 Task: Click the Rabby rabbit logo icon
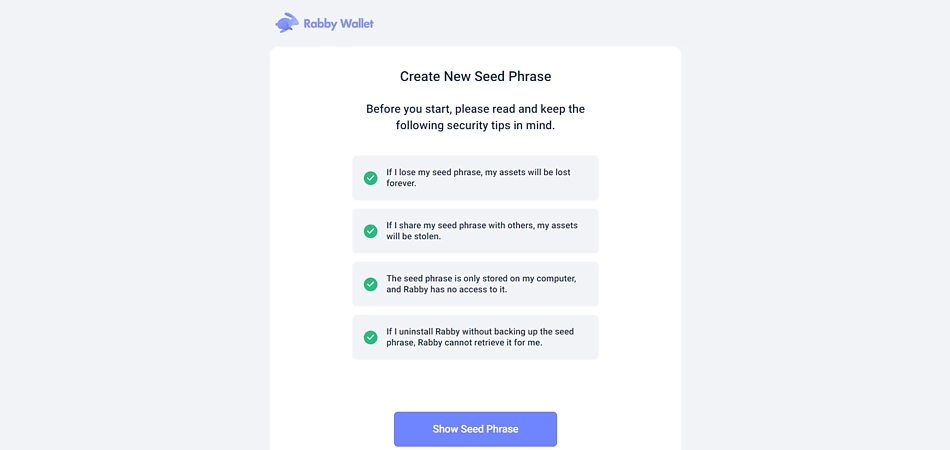tap(287, 23)
